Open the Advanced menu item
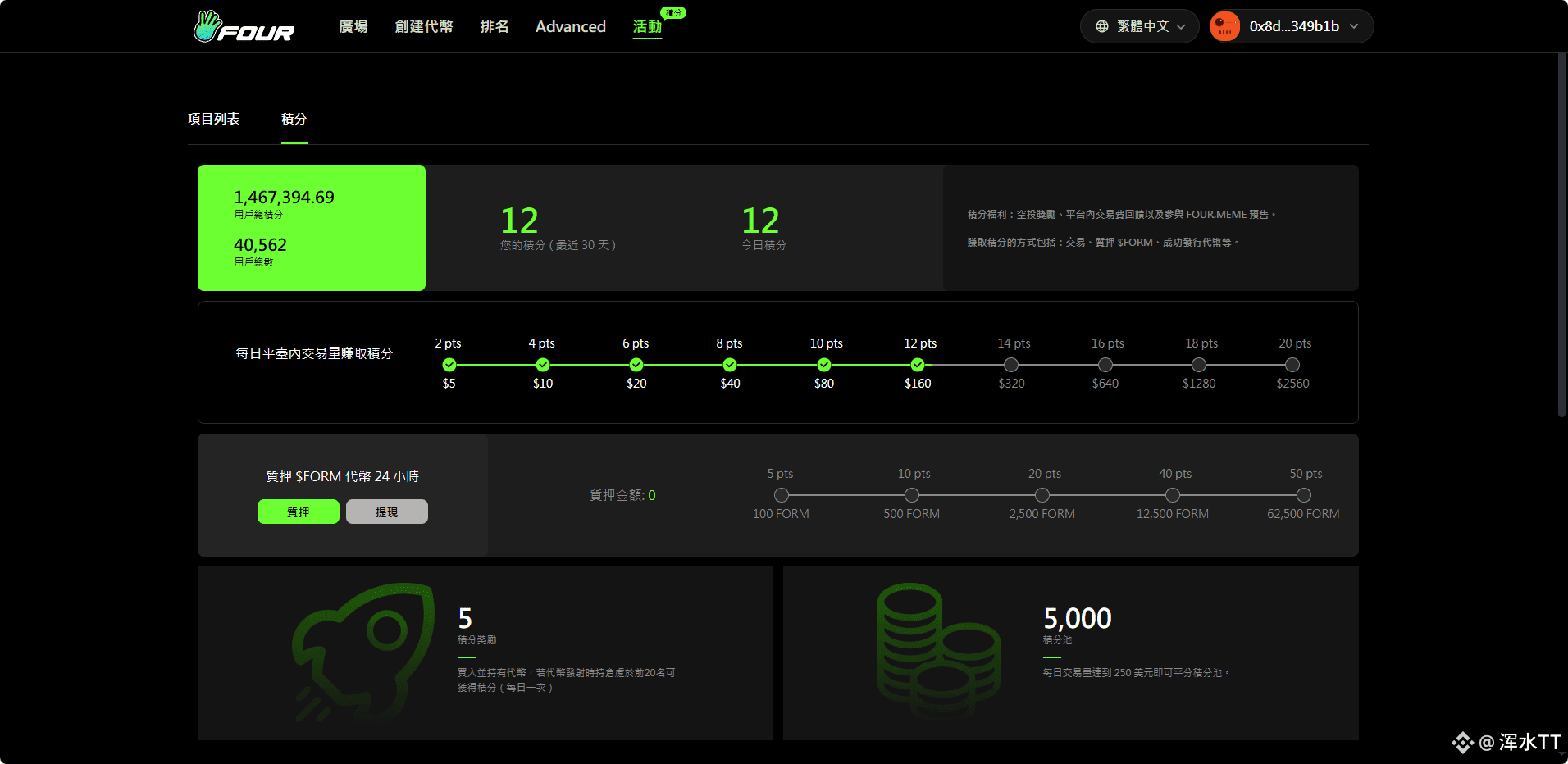This screenshot has width=1568, height=764. point(571,26)
